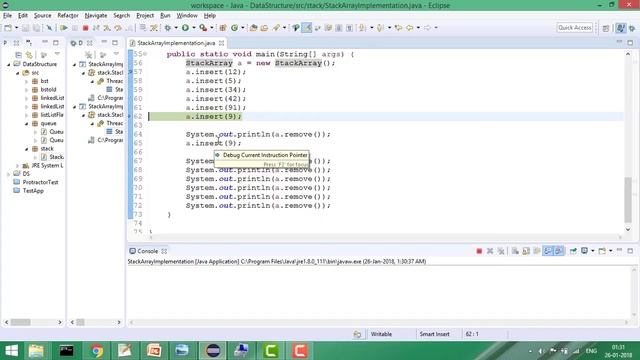Open the Debug button dropdown arrow

176,28
